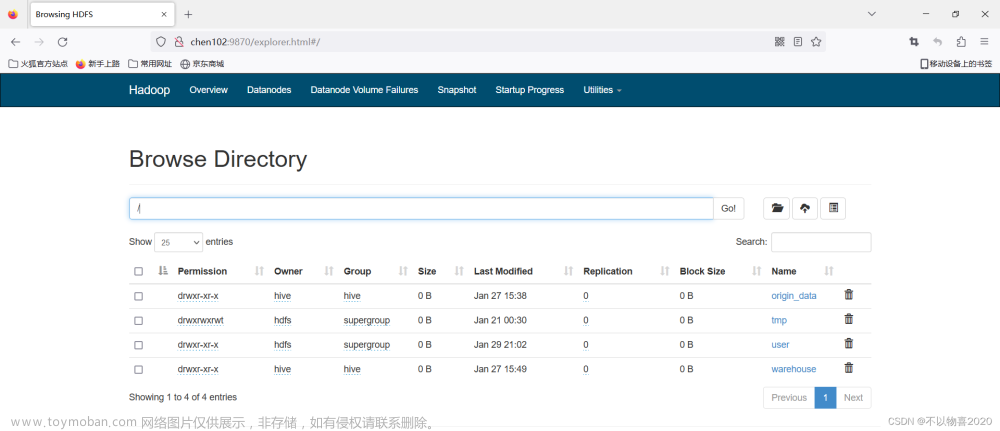
Task: Select page 1 in pagination
Action: tap(825, 397)
